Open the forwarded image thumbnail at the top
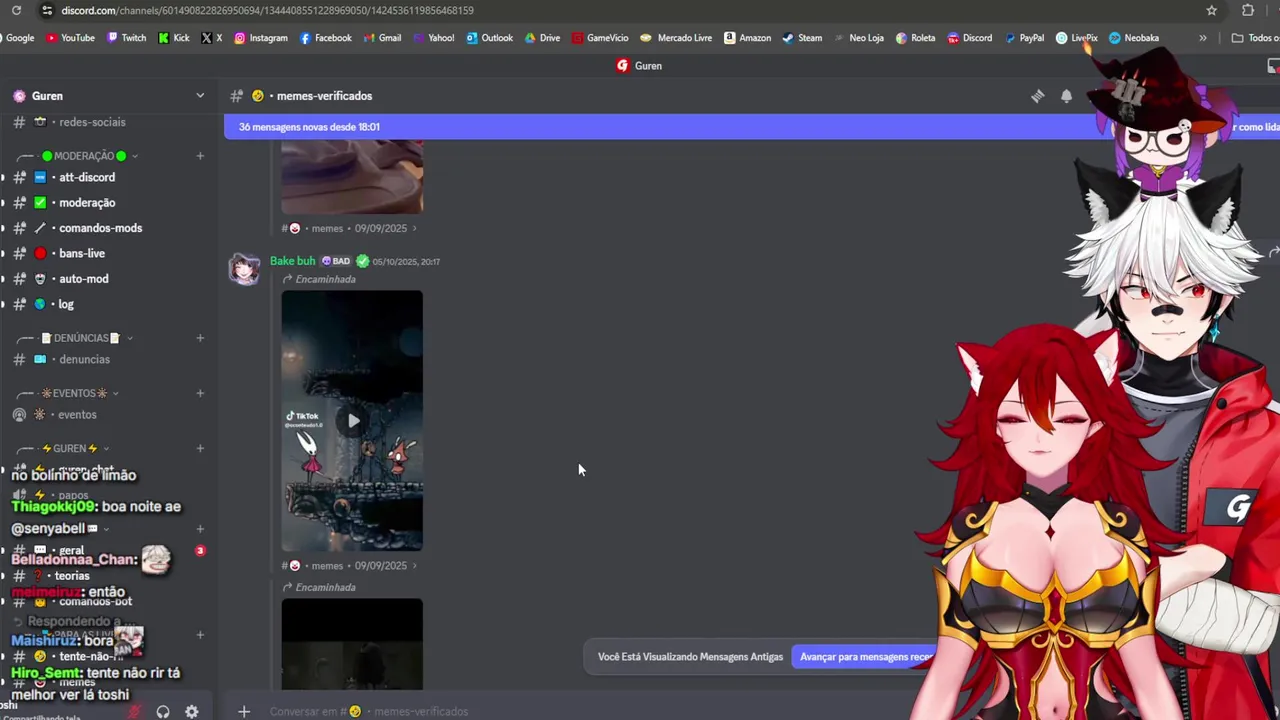Screen dimensions: 1280x720 pyautogui.click(x=352, y=177)
